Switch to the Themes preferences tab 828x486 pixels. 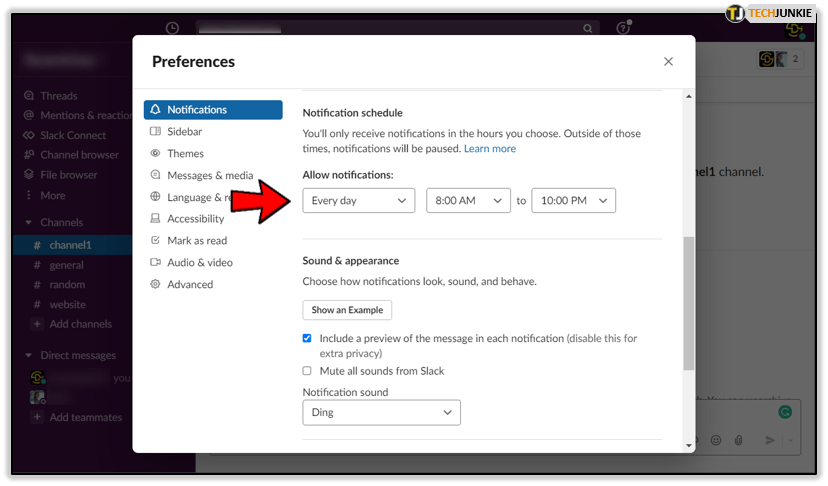pyautogui.click(x=185, y=154)
